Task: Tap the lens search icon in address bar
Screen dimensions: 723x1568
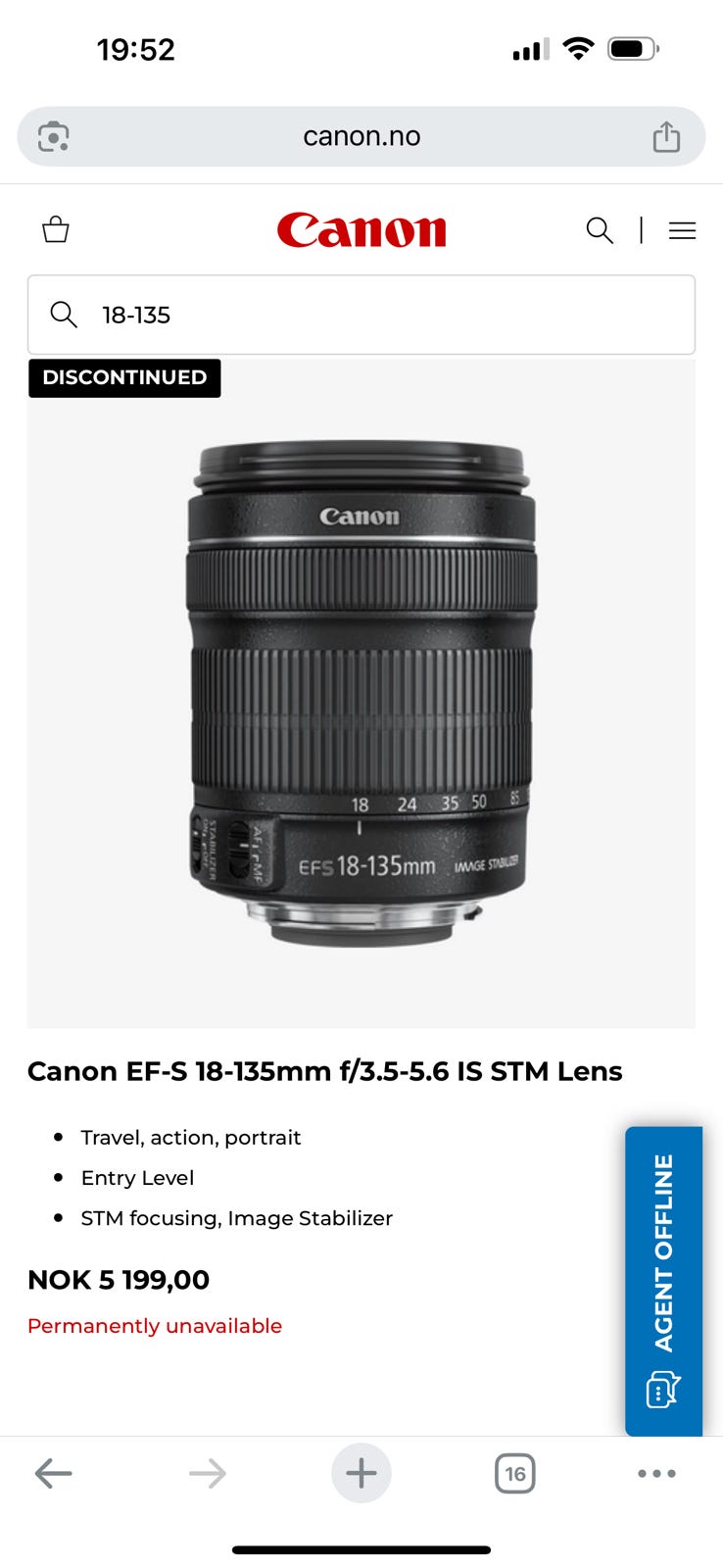Action: pos(53,136)
